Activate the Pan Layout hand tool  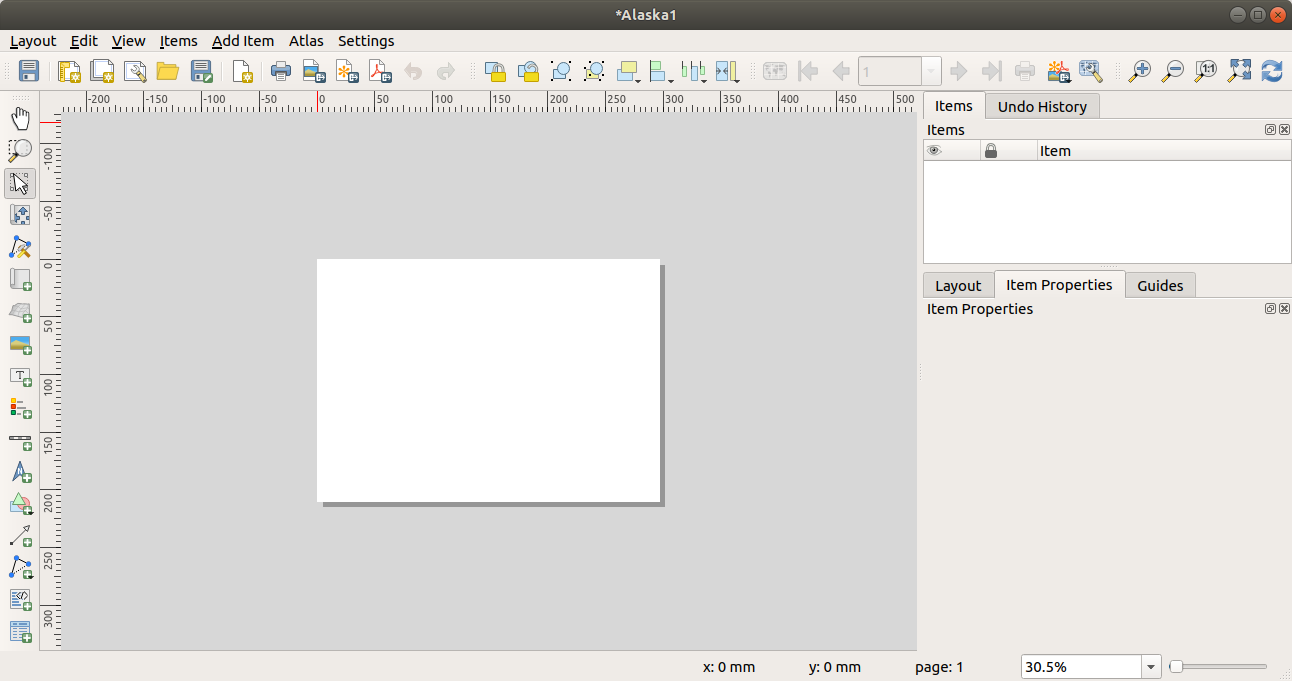20,119
